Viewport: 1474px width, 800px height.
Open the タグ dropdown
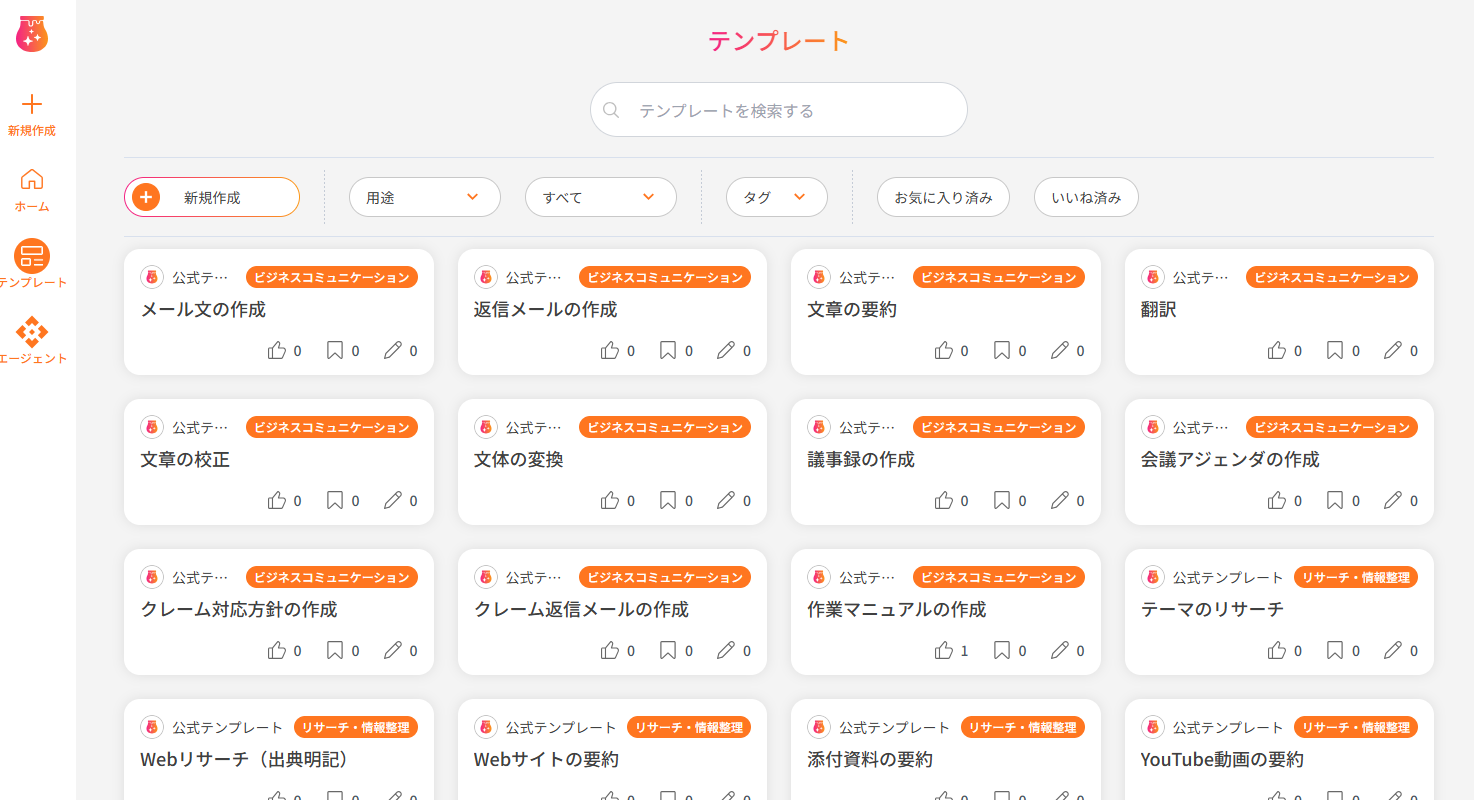tap(776, 197)
